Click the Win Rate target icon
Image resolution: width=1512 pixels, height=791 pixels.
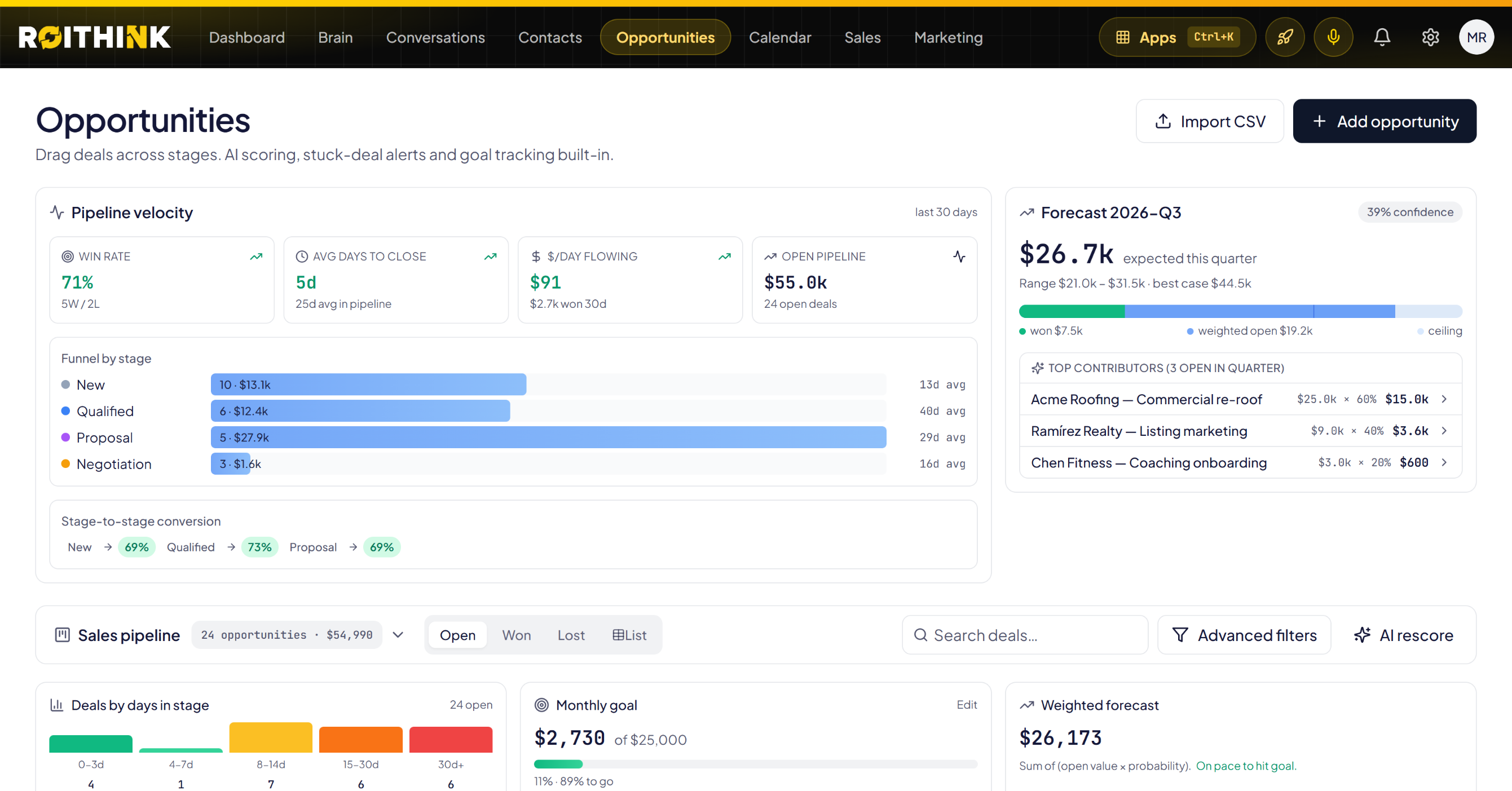click(68, 257)
